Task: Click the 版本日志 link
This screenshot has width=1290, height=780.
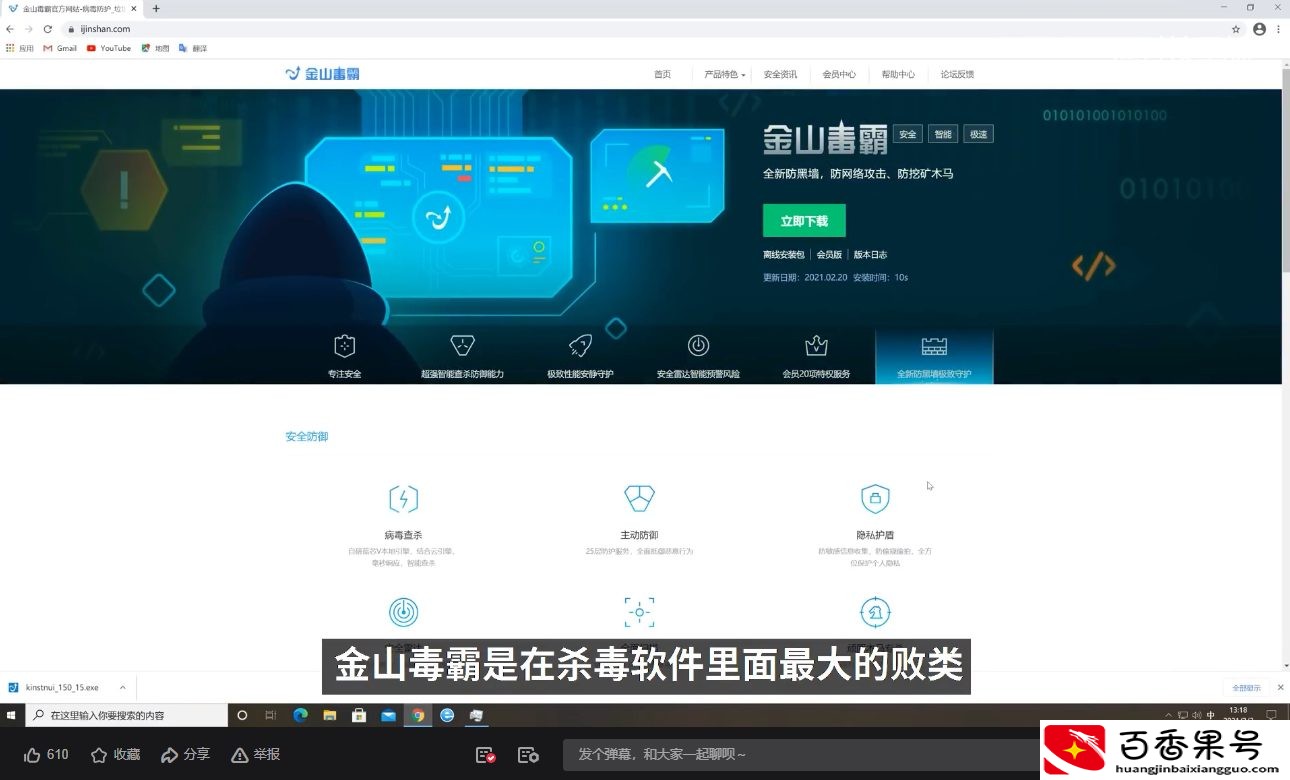Action: point(870,255)
